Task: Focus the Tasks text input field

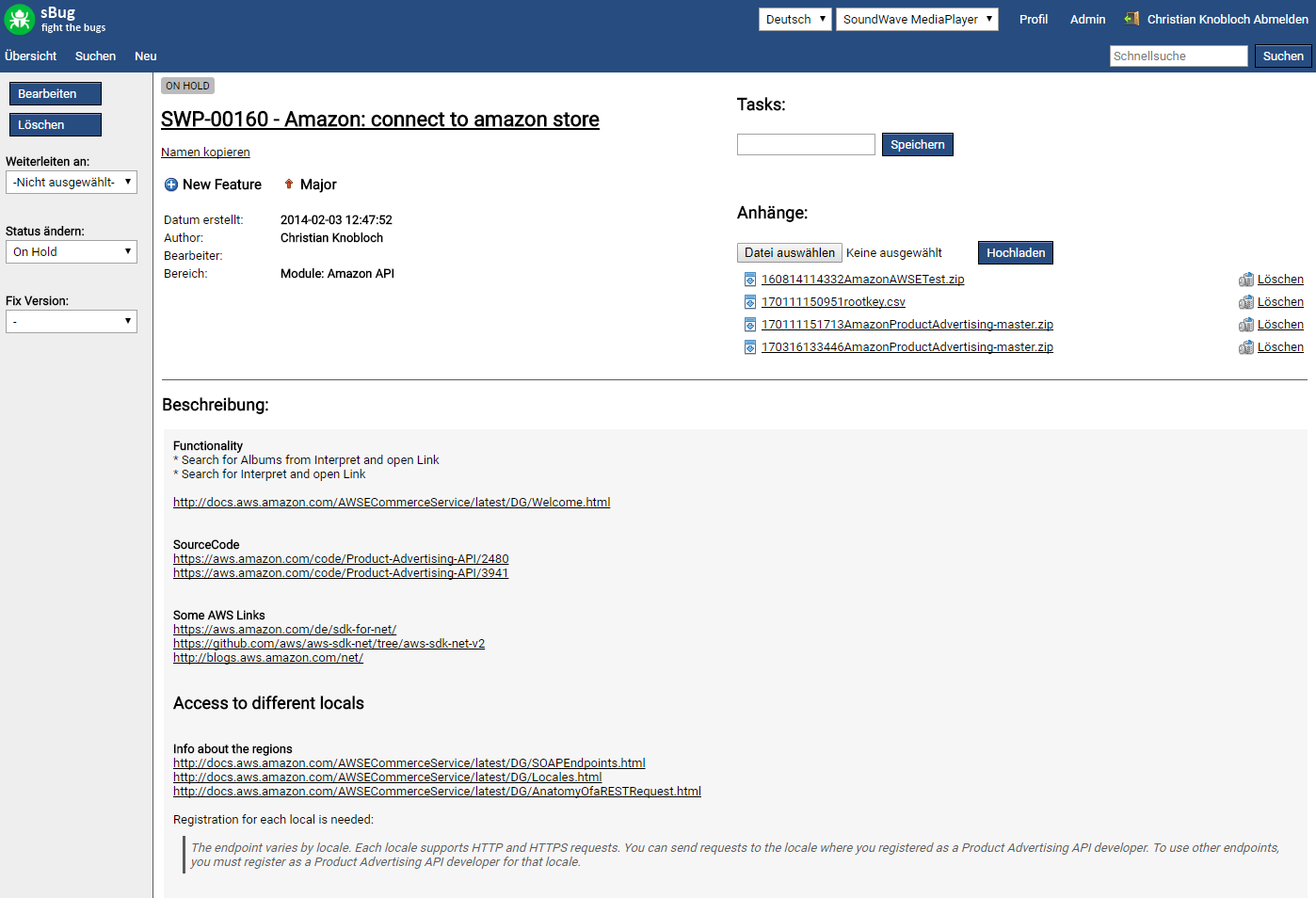Action: pyautogui.click(x=806, y=144)
